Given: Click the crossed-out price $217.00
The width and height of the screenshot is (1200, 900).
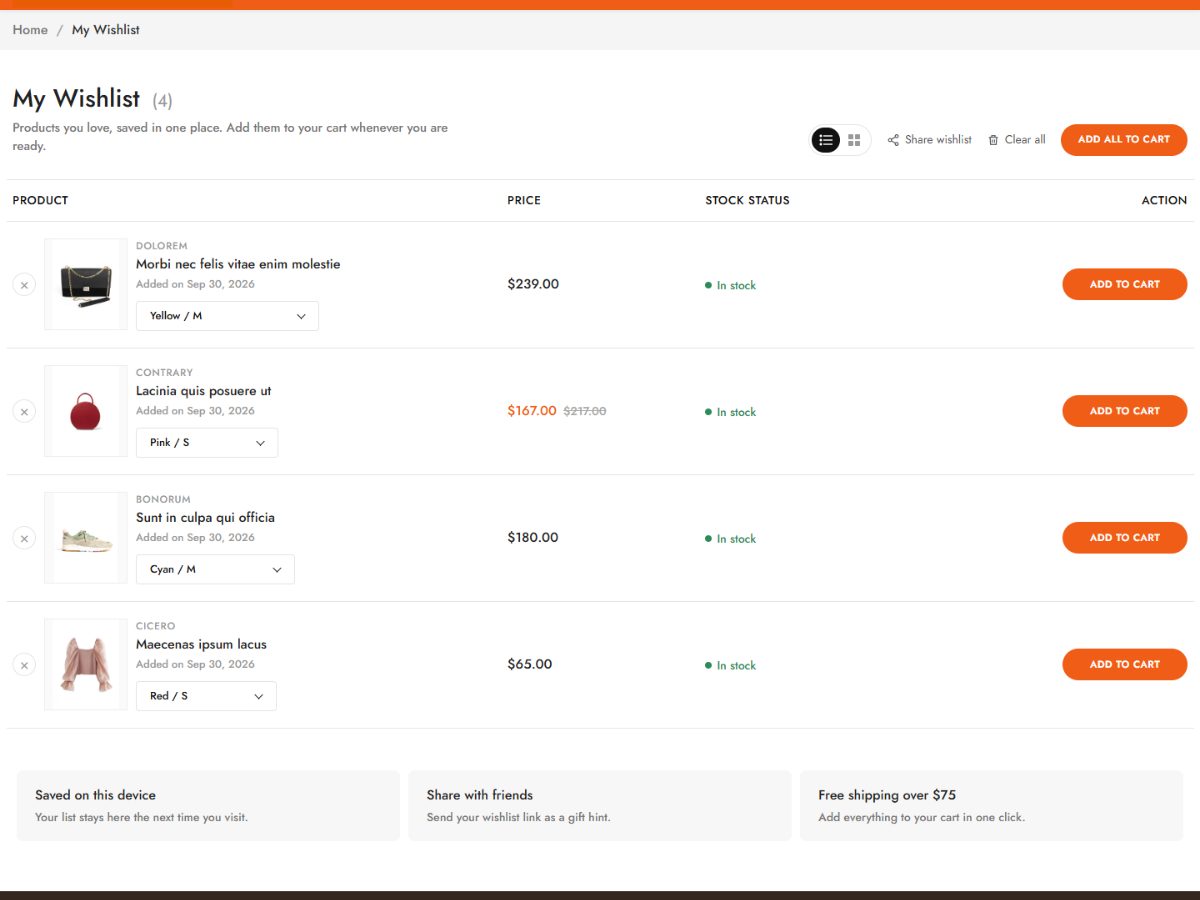Looking at the screenshot, I should click(x=585, y=411).
